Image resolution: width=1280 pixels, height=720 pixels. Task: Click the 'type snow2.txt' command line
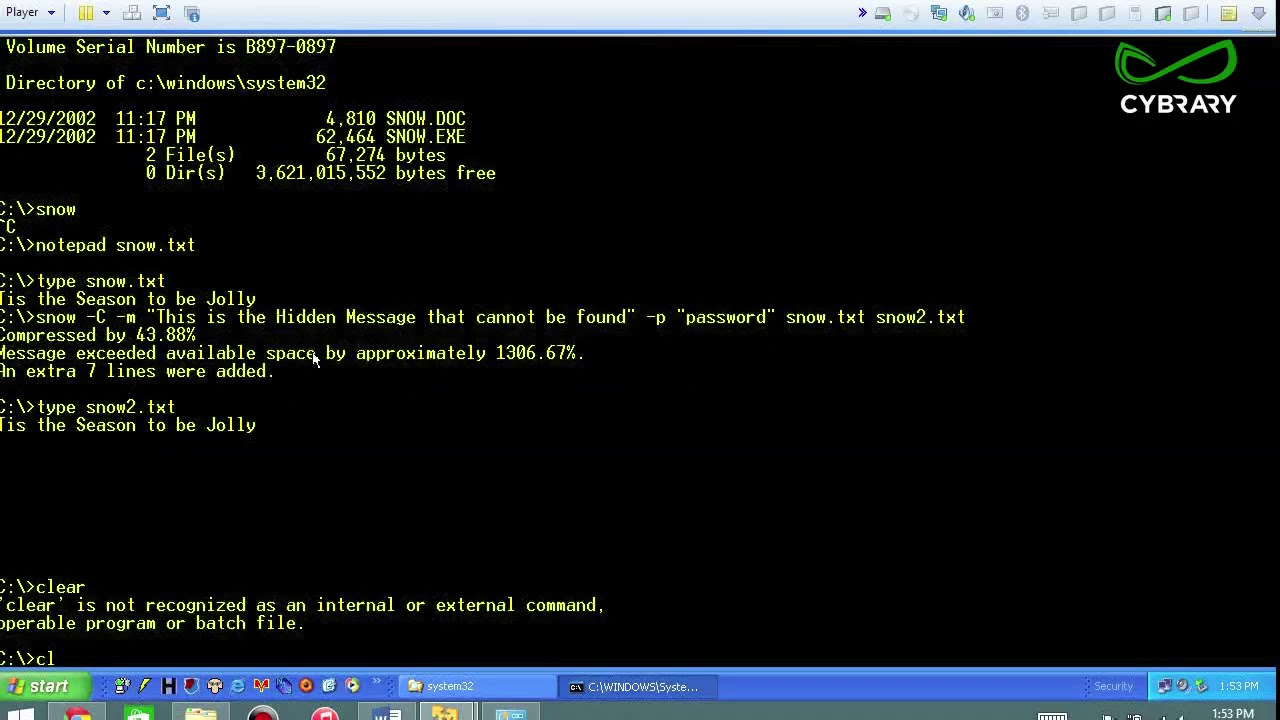tap(88, 407)
